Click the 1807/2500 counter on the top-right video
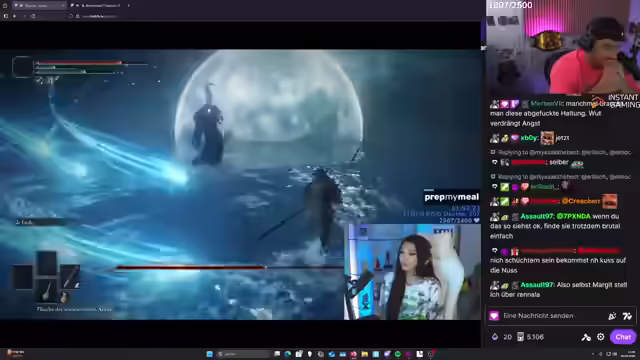 510,5
